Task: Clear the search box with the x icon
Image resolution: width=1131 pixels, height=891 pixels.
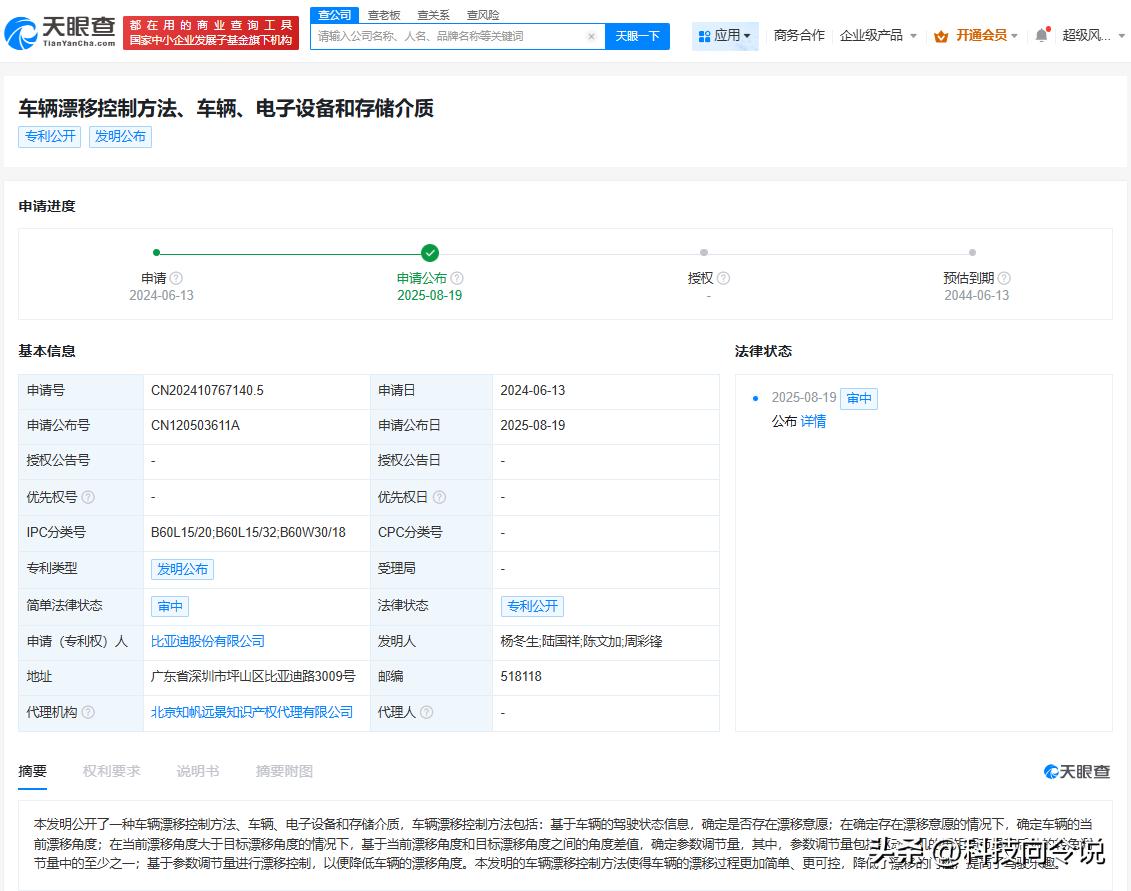Action: 591,36
